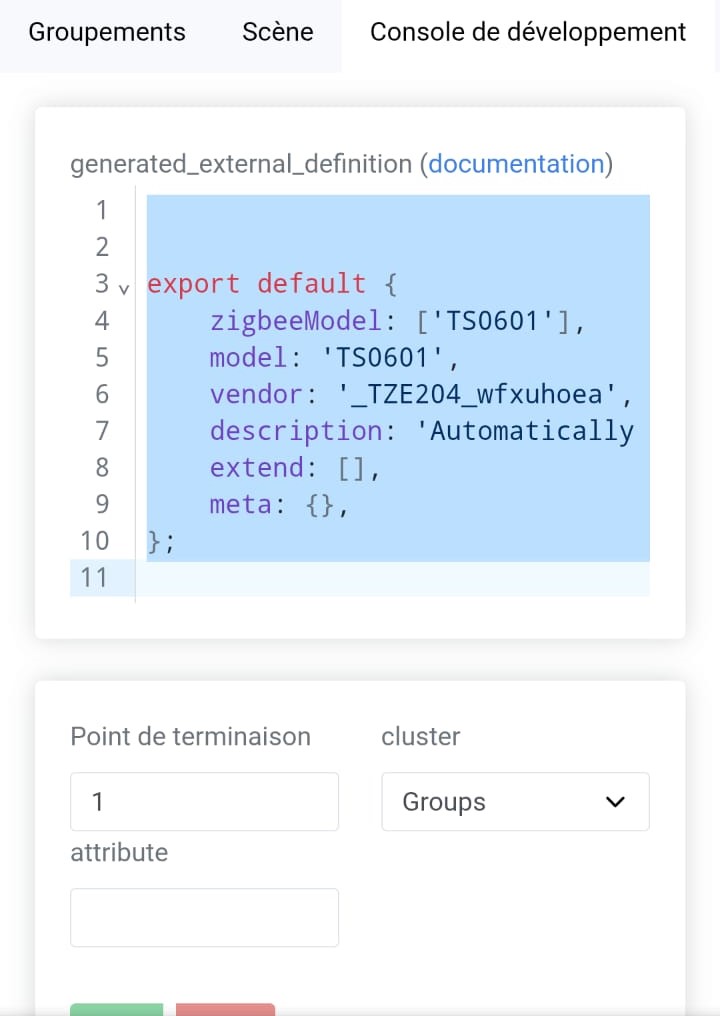
Task: Click the green button at the bottom
Action: 117,1009
